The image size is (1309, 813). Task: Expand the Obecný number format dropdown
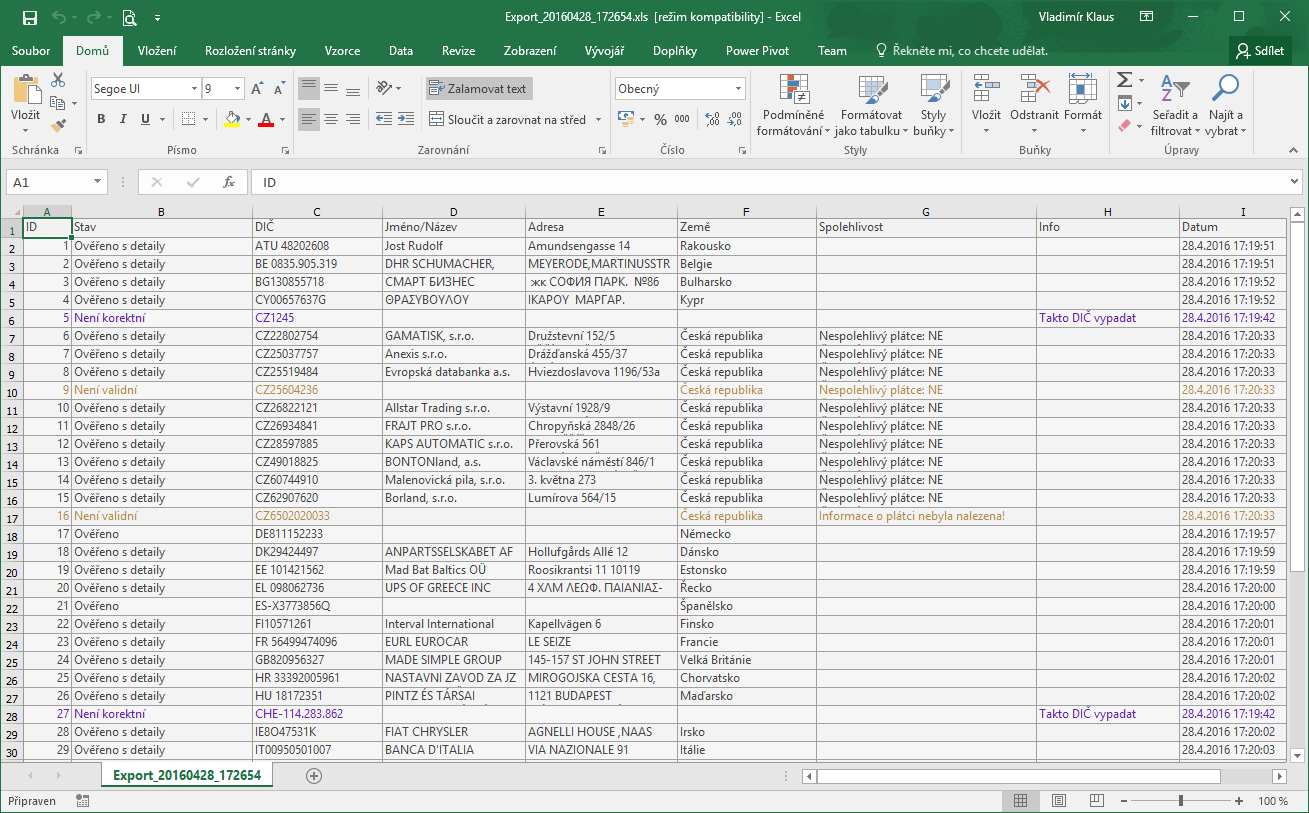(x=739, y=89)
